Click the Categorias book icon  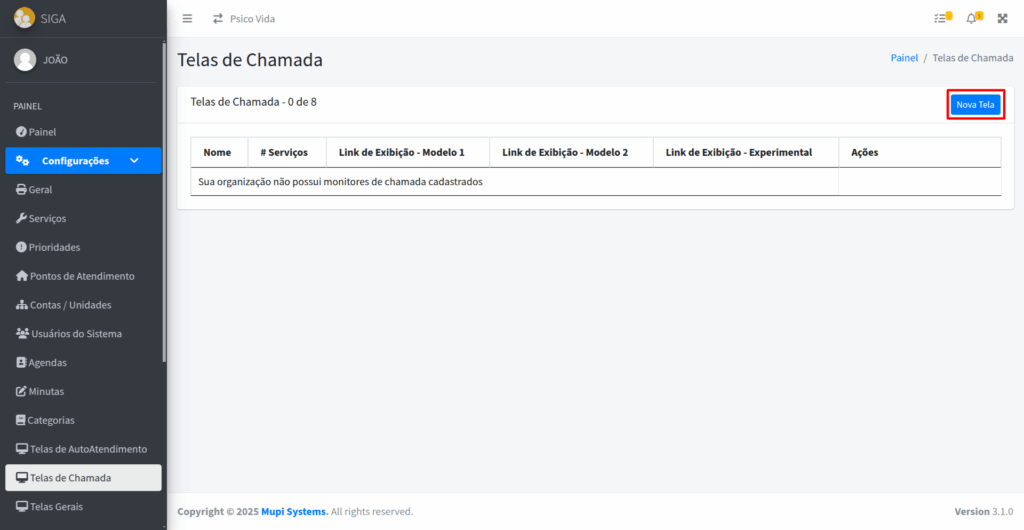click(21, 420)
